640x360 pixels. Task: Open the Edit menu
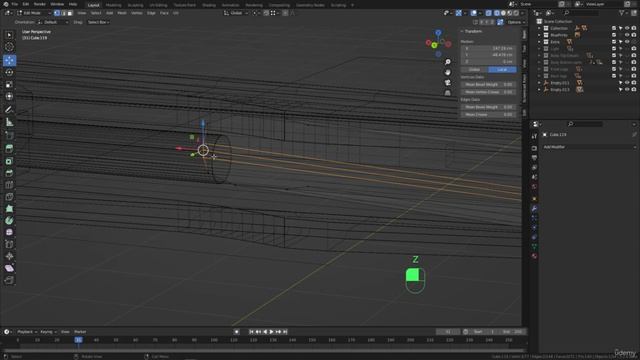26,4
